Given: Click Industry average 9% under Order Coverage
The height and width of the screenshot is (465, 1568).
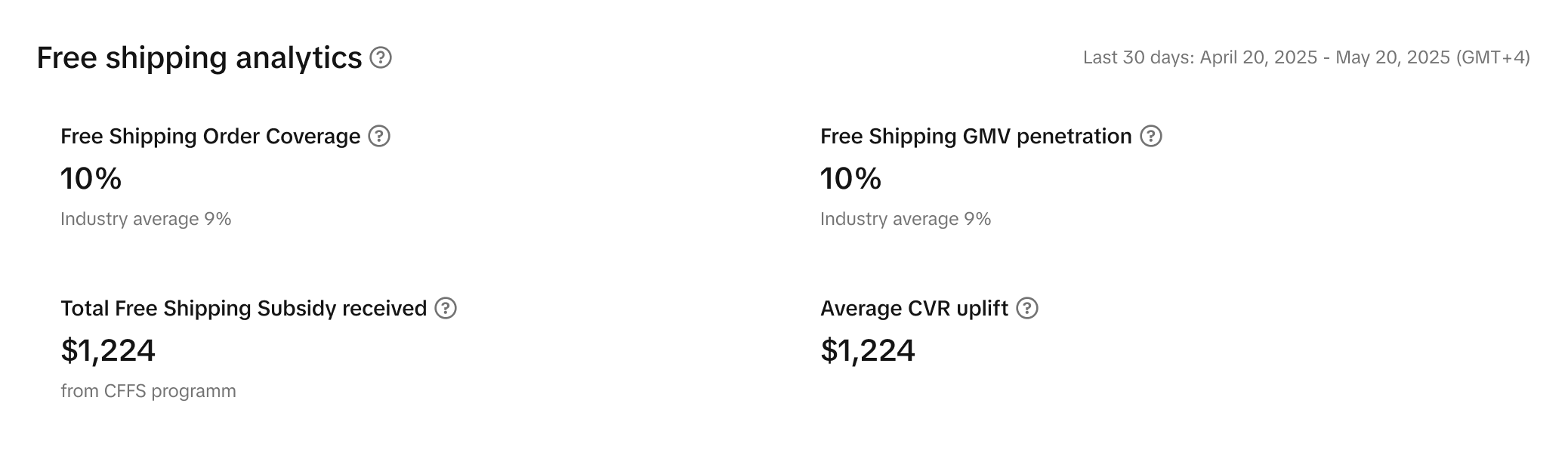Looking at the screenshot, I should pos(146,219).
